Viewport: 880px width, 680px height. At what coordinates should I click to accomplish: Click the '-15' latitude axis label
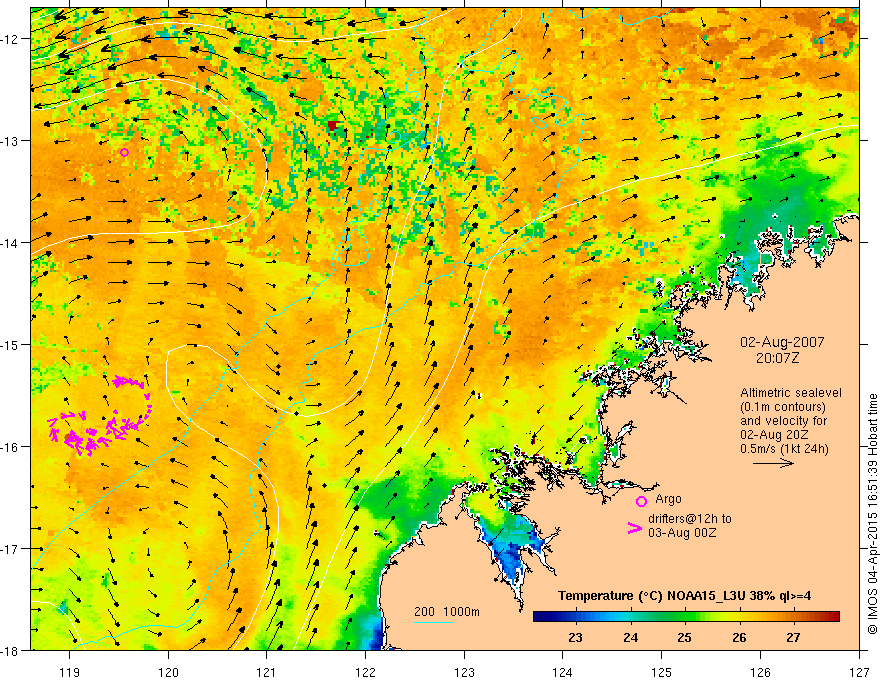pyautogui.click(x=10, y=344)
